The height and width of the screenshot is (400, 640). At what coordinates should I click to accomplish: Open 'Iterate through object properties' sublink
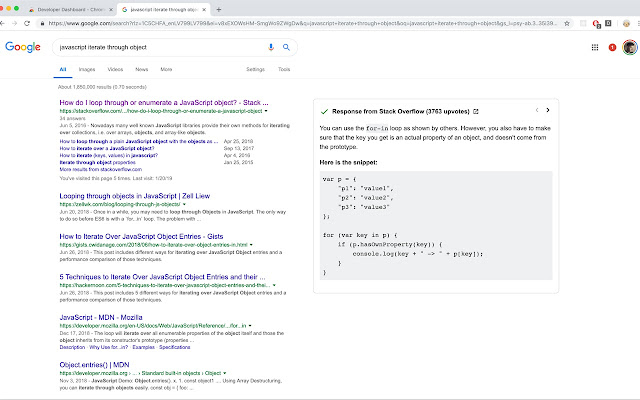98,162
